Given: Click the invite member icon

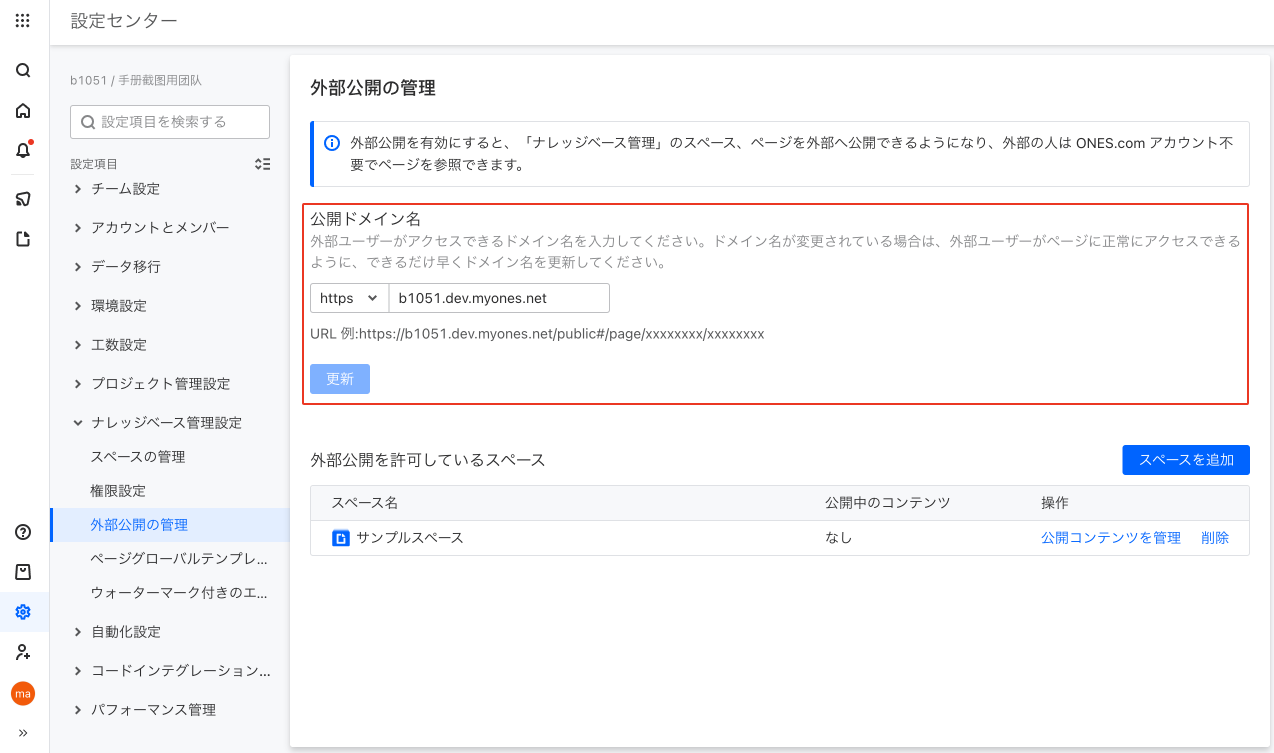Looking at the screenshot, I should point(23,652).
